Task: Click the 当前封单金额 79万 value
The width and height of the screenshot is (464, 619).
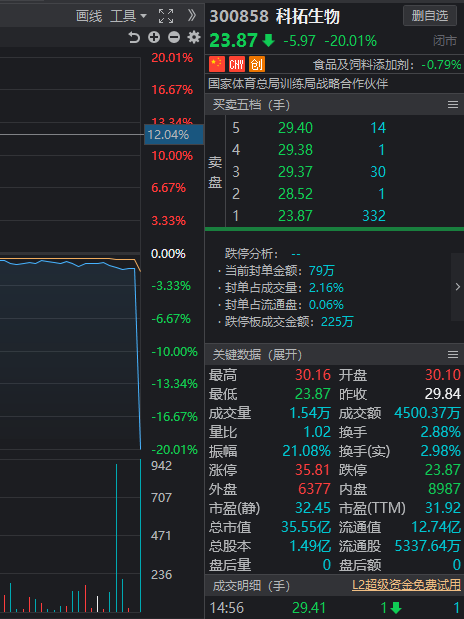Action: point(322,271)
